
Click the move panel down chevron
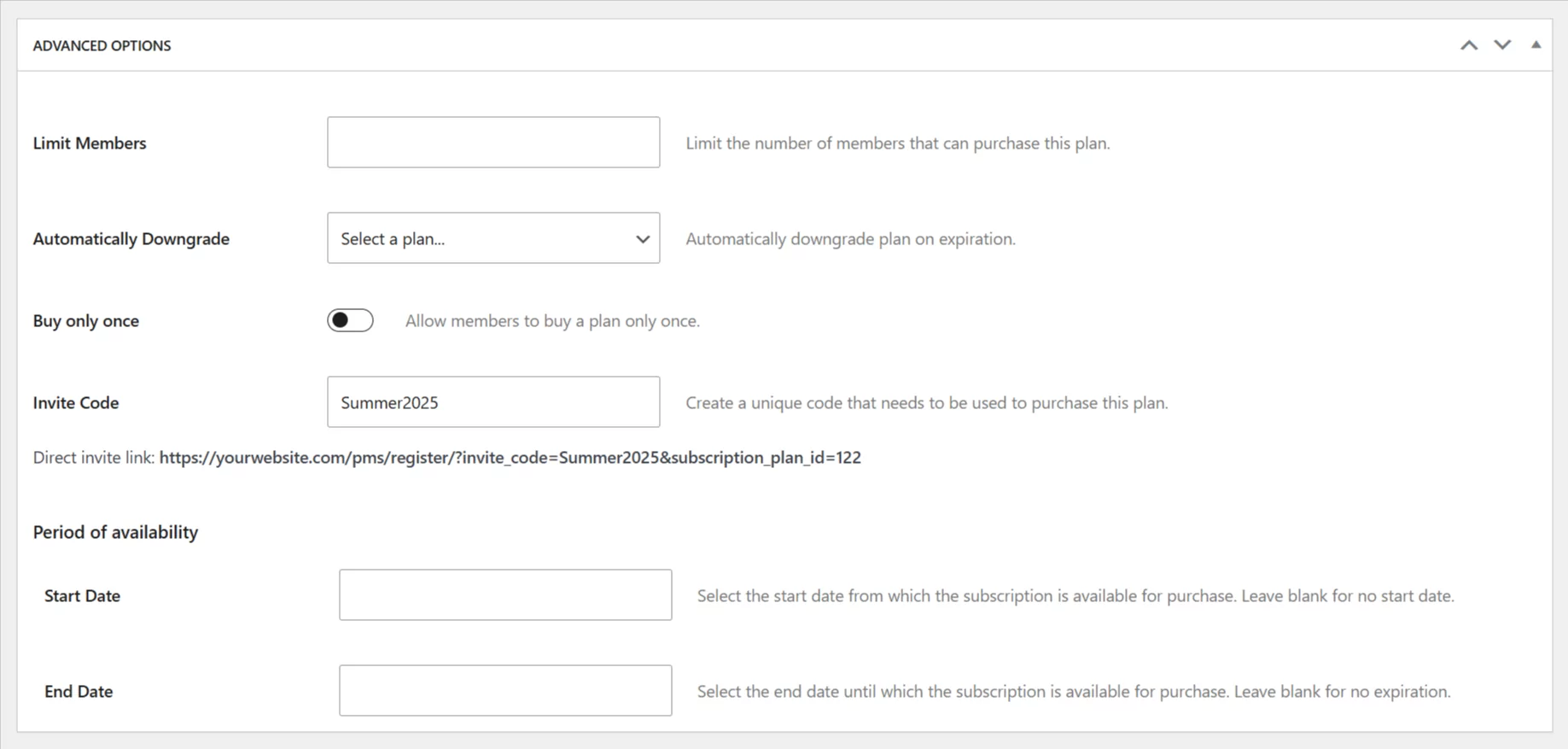(1501, 45)
